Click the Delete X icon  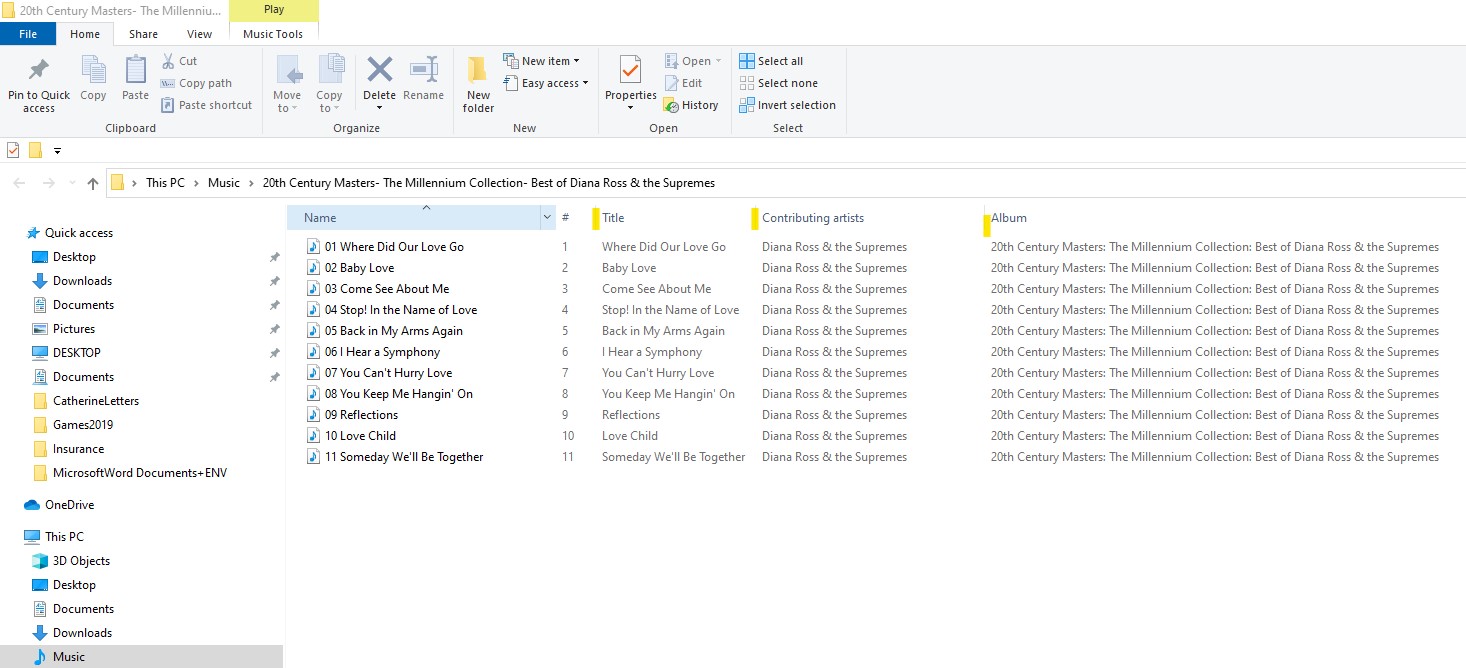379,70
